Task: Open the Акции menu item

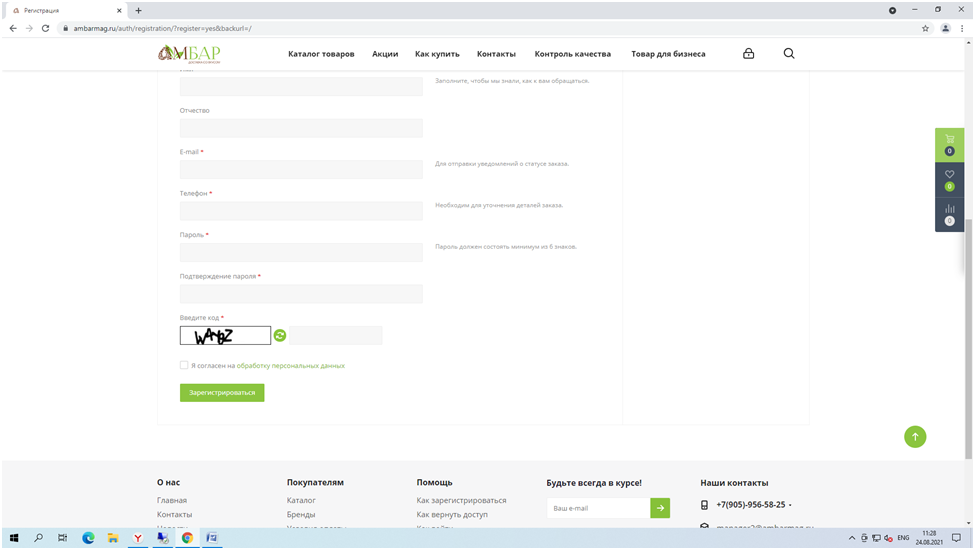Action: tap(385, 54)
